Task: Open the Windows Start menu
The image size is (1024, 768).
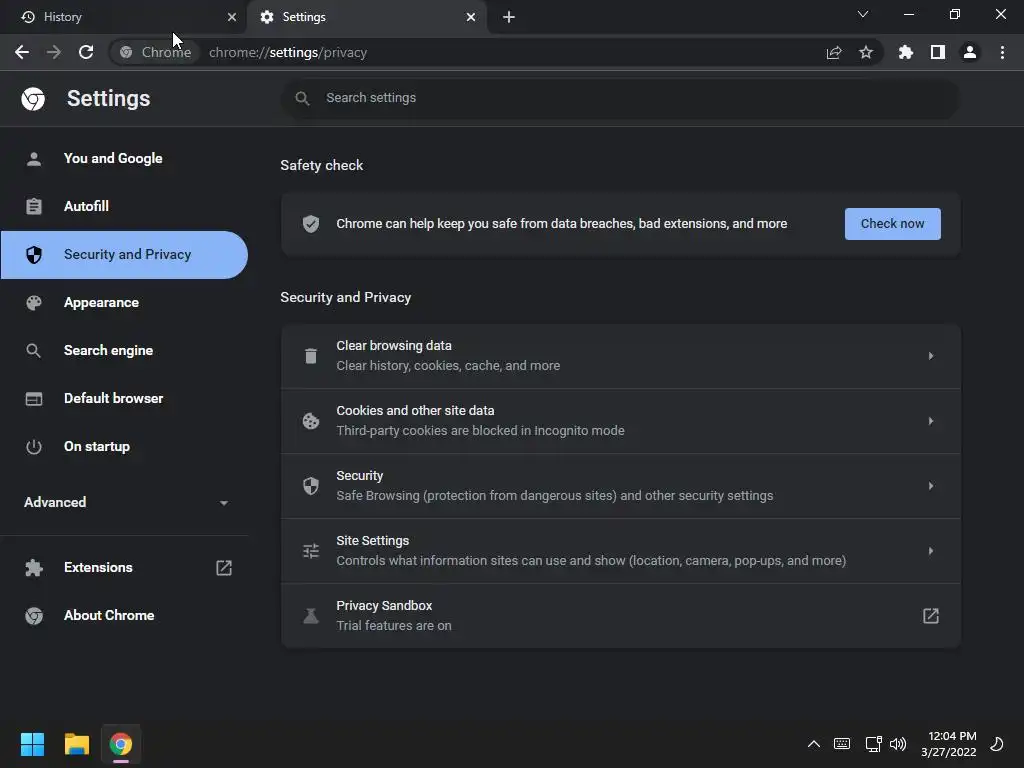Action: [32, 744]
